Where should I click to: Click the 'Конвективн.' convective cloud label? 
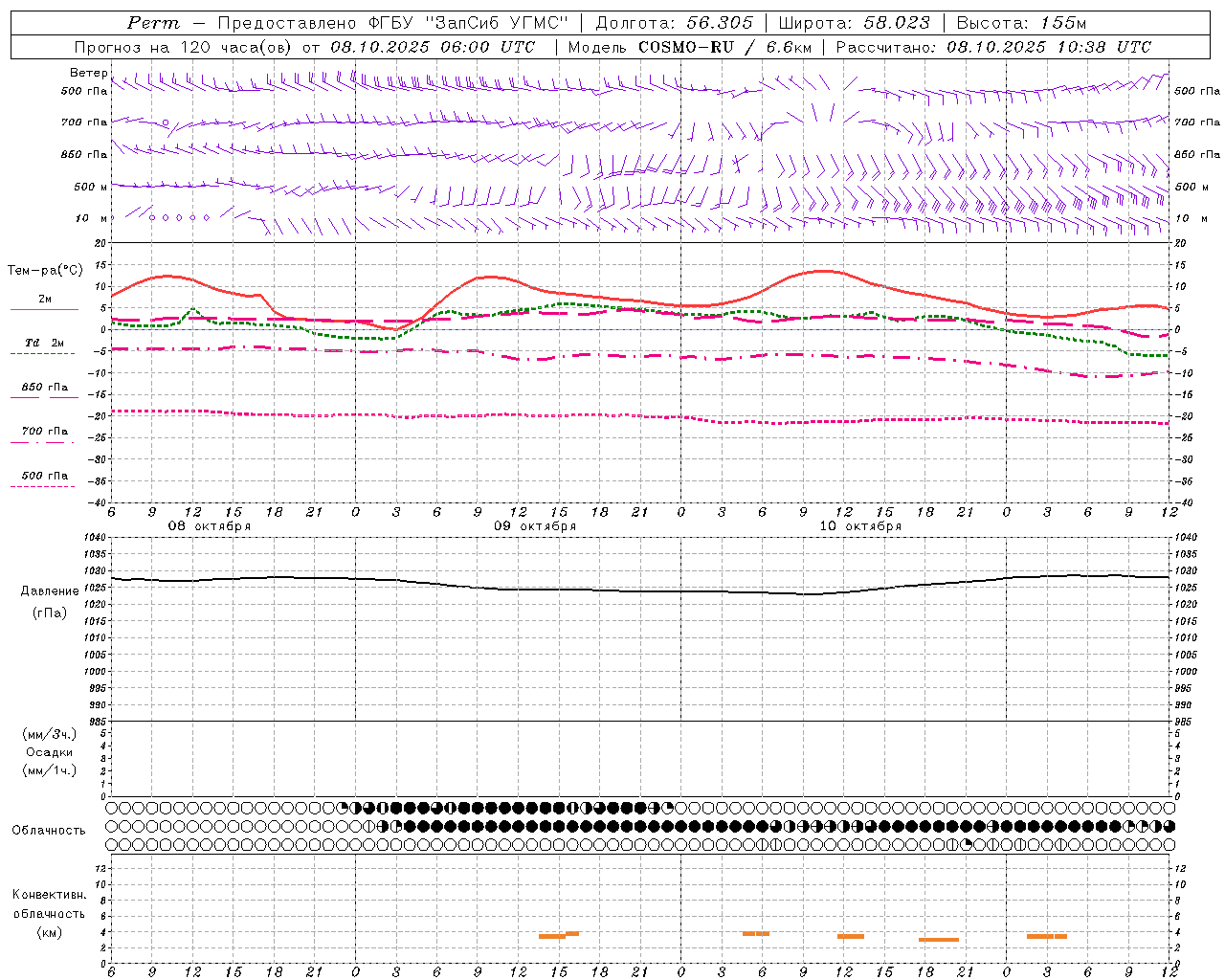tap(49, 895)
